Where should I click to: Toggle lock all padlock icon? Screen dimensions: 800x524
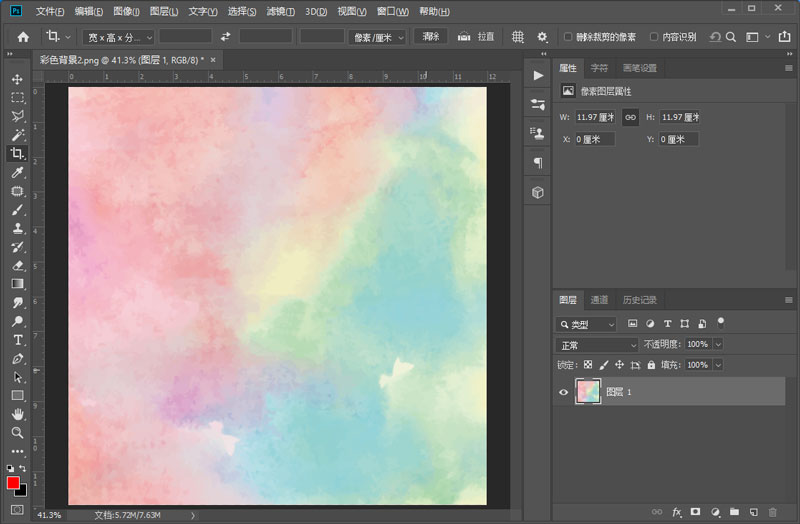pyautogui.click(x=651, y=365)
